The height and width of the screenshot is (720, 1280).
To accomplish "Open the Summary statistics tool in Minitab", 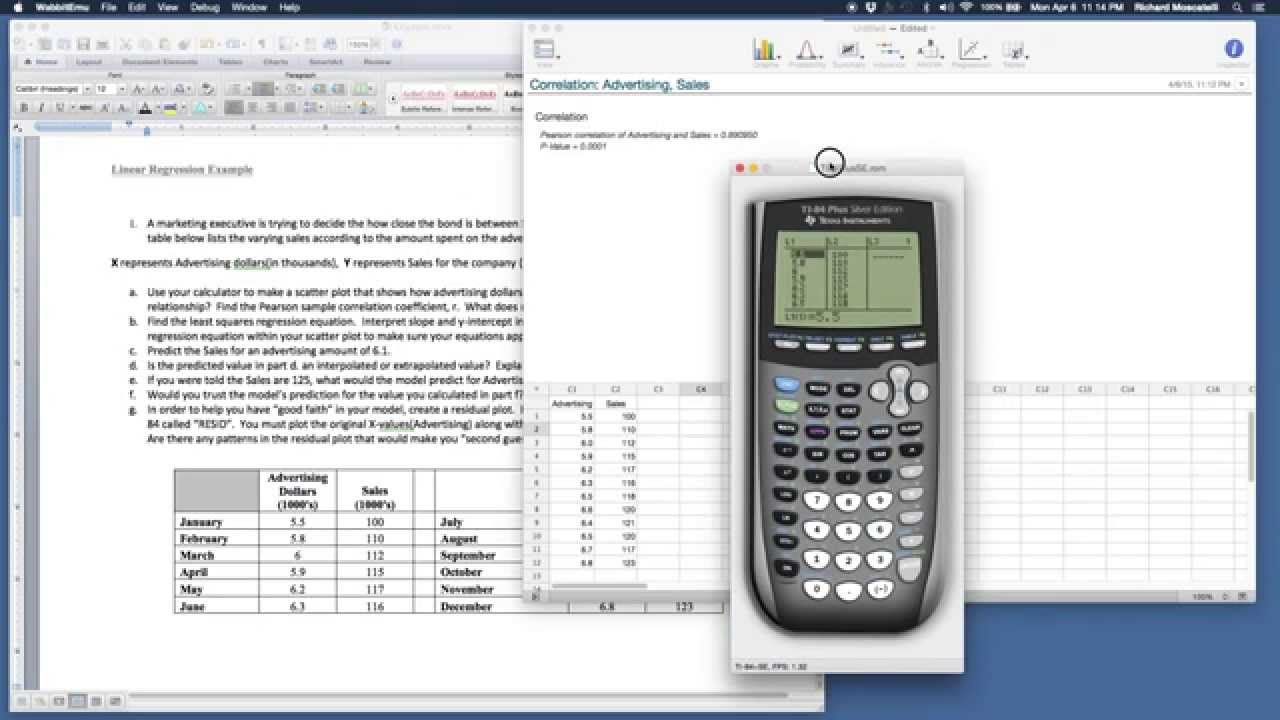I will tap(848, 52).
